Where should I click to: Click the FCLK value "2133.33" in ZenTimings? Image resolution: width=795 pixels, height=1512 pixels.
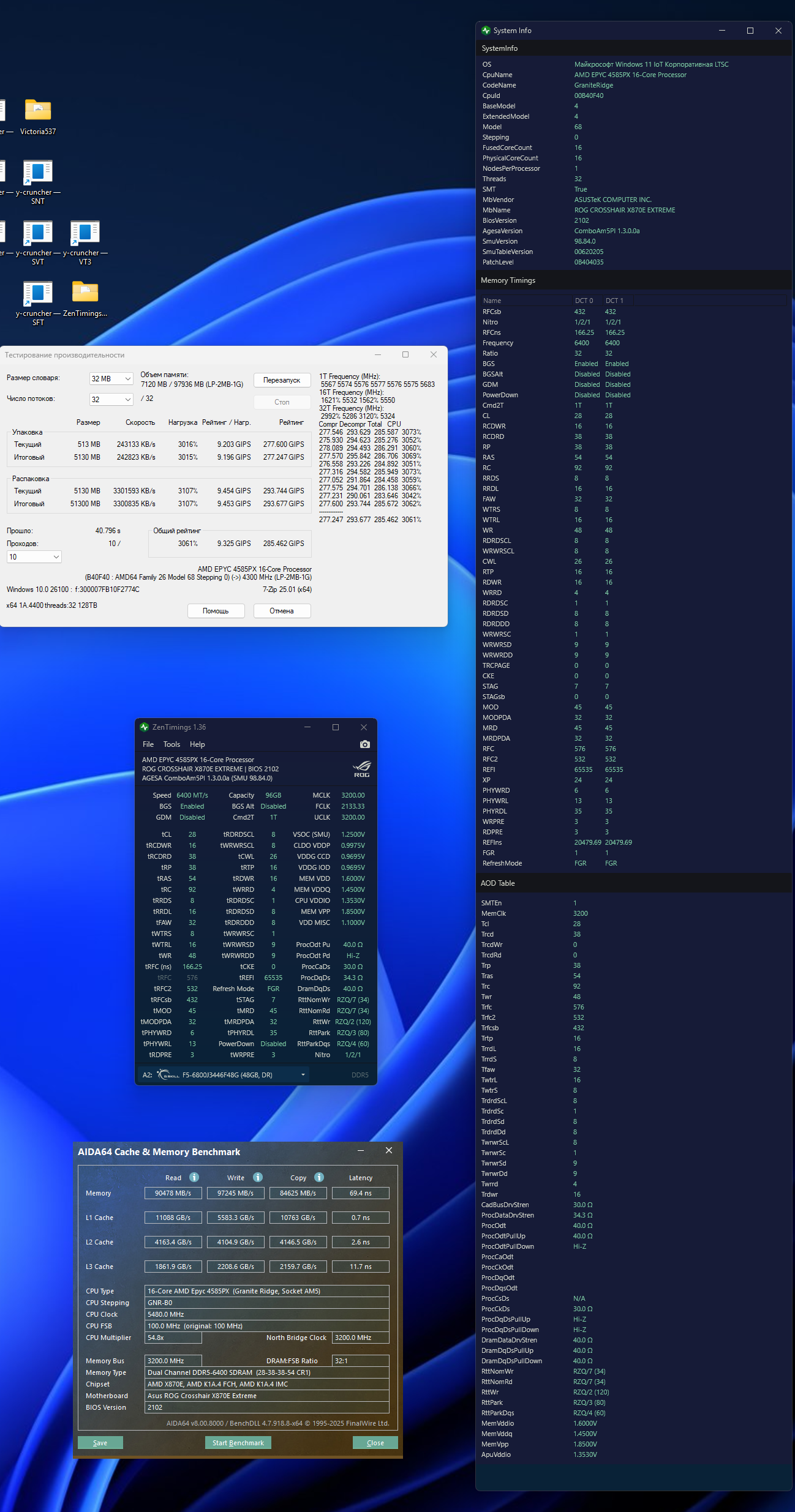coord(353,806)
